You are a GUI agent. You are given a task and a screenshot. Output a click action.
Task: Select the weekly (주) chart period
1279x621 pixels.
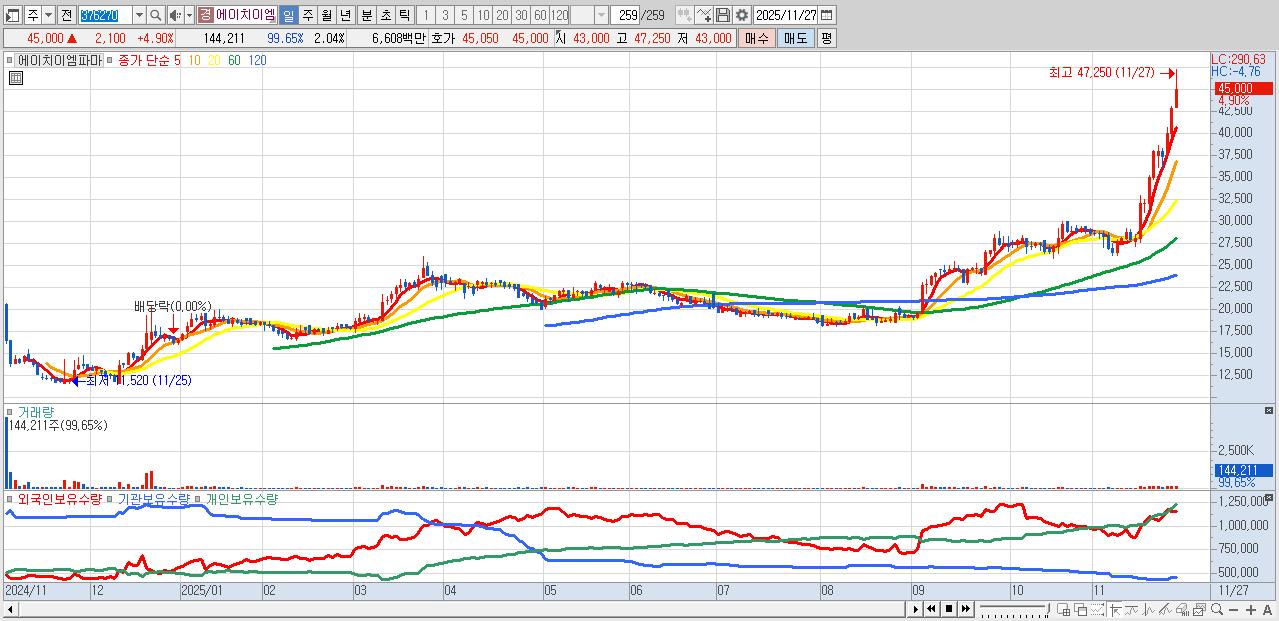307,15
